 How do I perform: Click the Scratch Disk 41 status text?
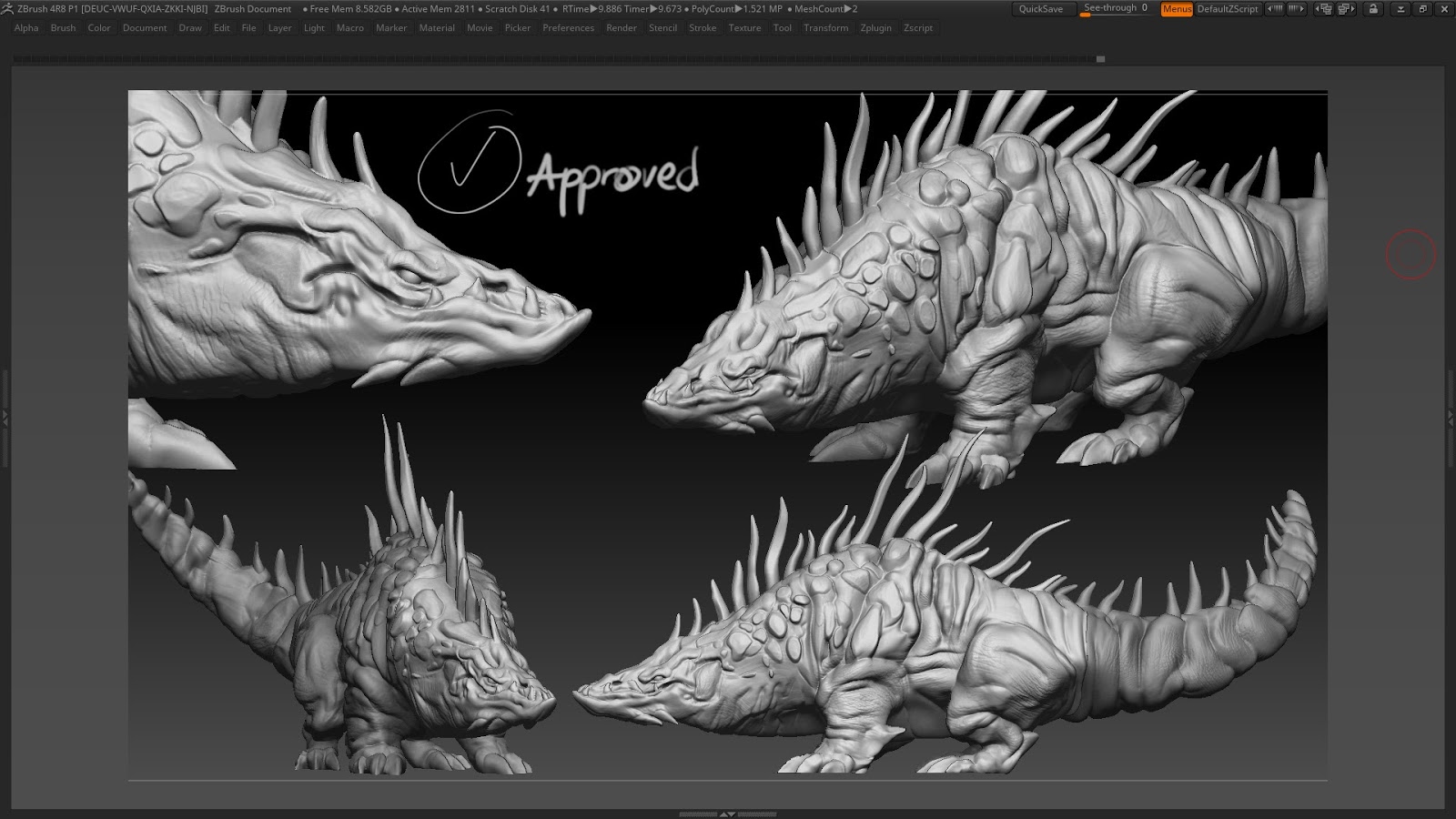518,9
